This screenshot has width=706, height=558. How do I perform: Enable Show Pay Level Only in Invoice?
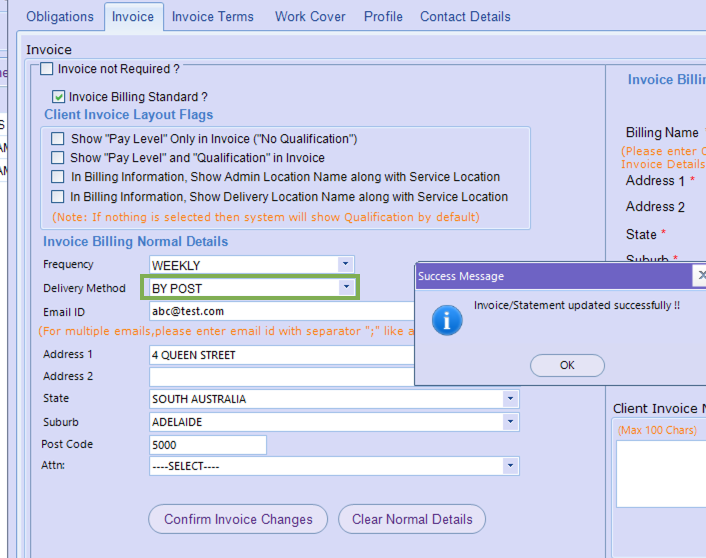pyautogui.click(x=58, y=139)
